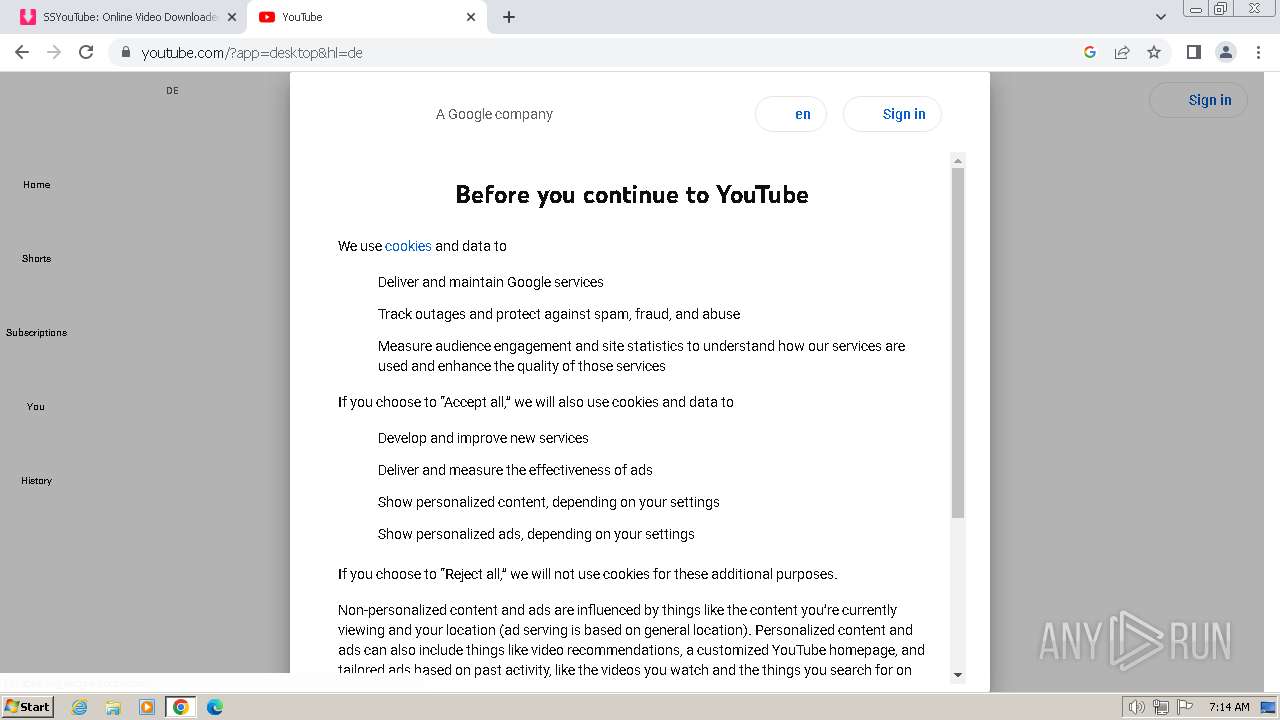Go forward in browser history
Viewport: 1280px width, 720px height.
(54, 52)
